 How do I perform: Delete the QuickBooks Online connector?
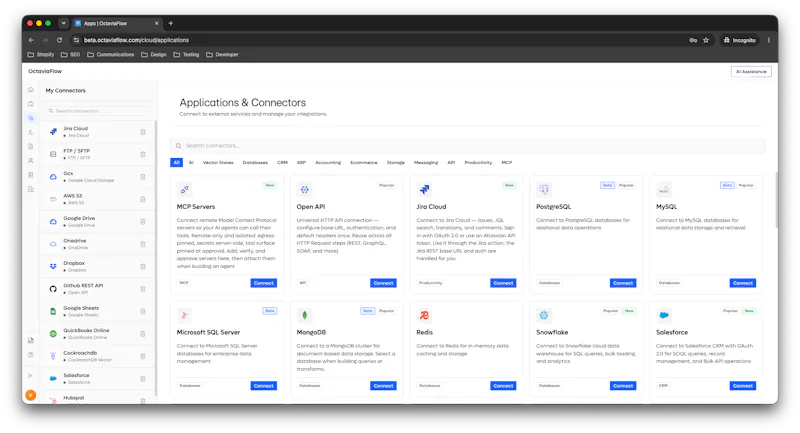pos(143,334)
